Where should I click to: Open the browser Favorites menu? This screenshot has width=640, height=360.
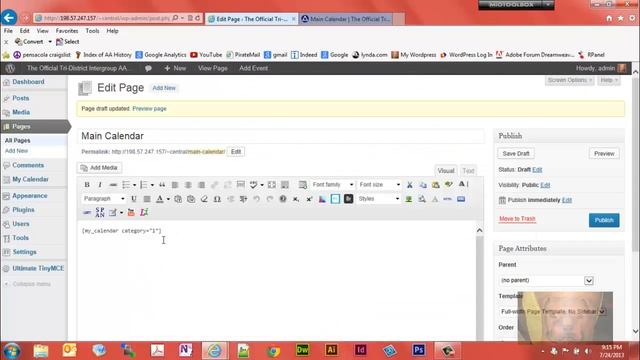point(67,31)
